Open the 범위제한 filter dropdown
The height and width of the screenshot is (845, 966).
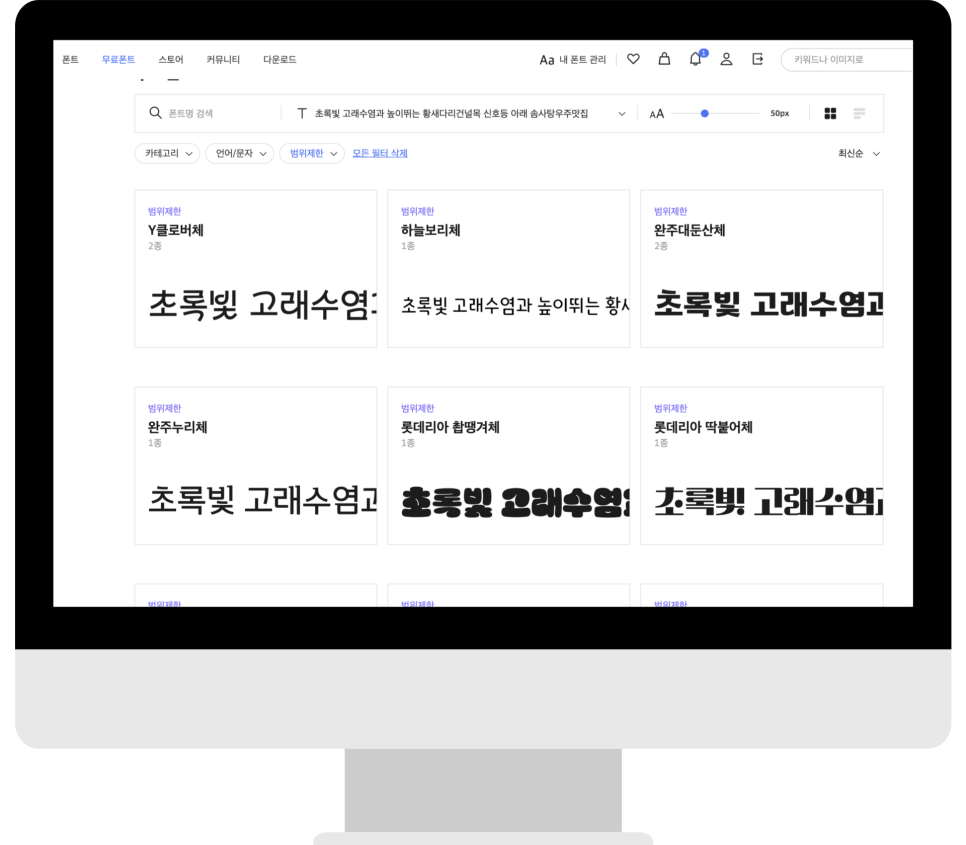point(312,153)
